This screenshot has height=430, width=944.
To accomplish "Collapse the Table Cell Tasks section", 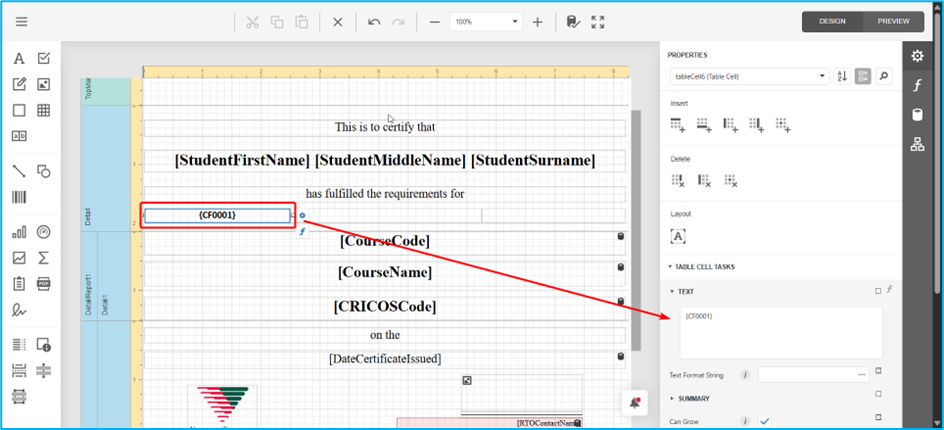I will click(x=672, y=267).
